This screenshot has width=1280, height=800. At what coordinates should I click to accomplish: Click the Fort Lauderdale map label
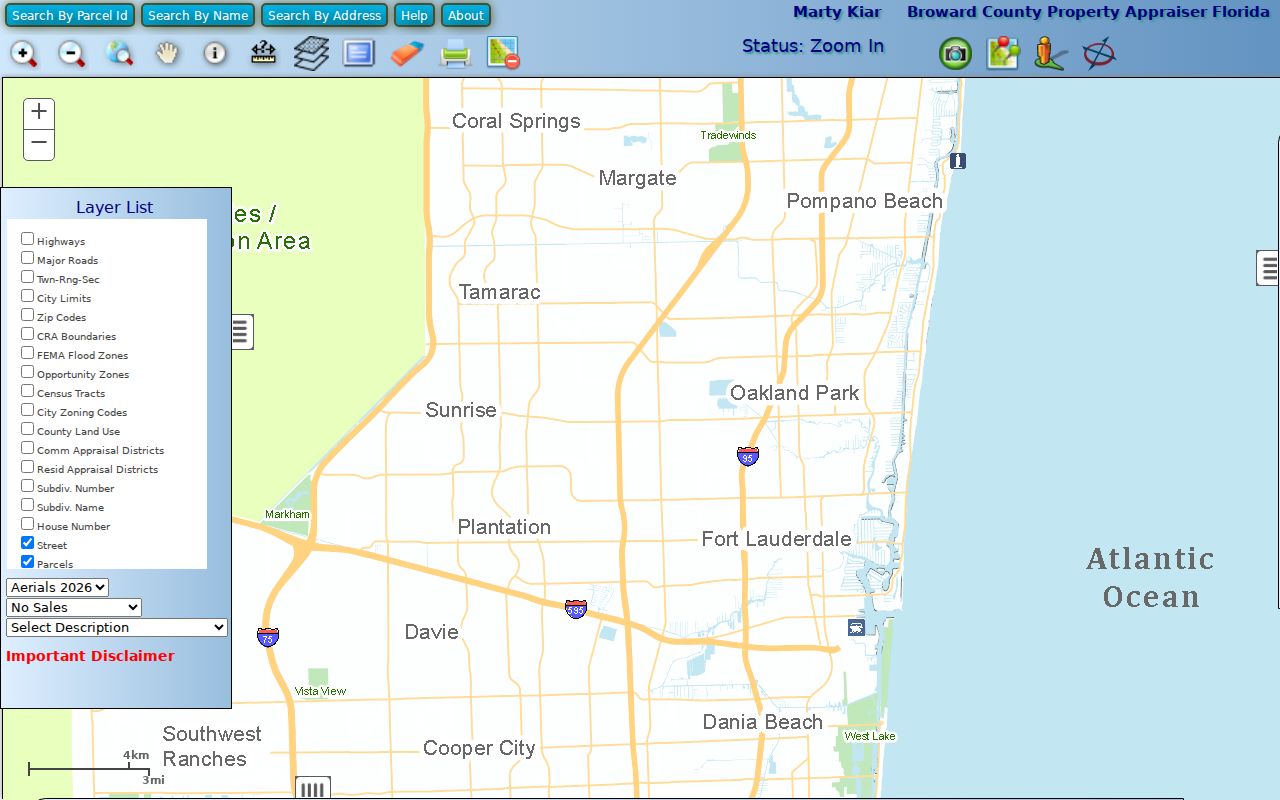[776, 539]
